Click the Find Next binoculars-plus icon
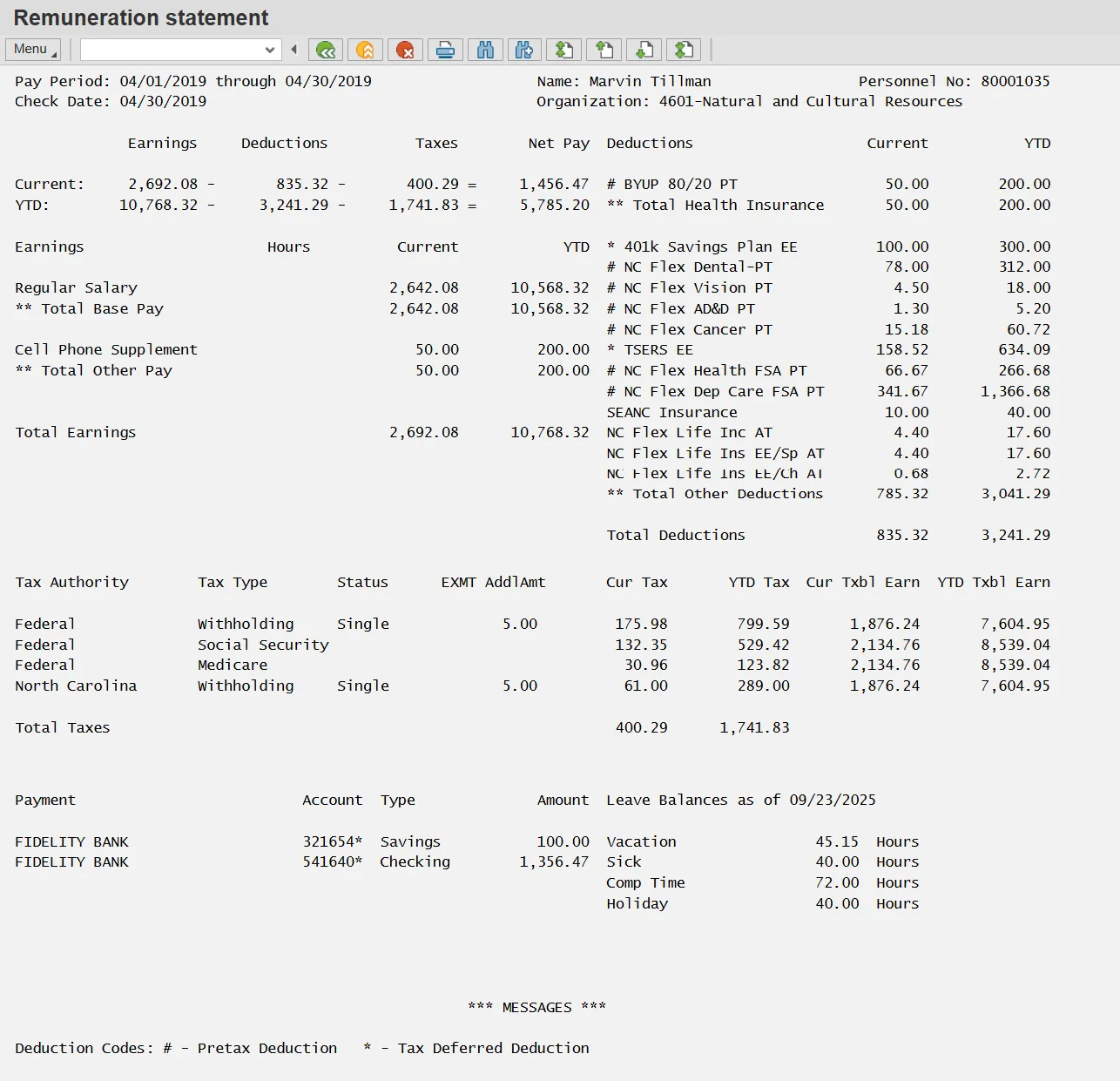Screen dimensions: 1120x1081 [524, 50]
